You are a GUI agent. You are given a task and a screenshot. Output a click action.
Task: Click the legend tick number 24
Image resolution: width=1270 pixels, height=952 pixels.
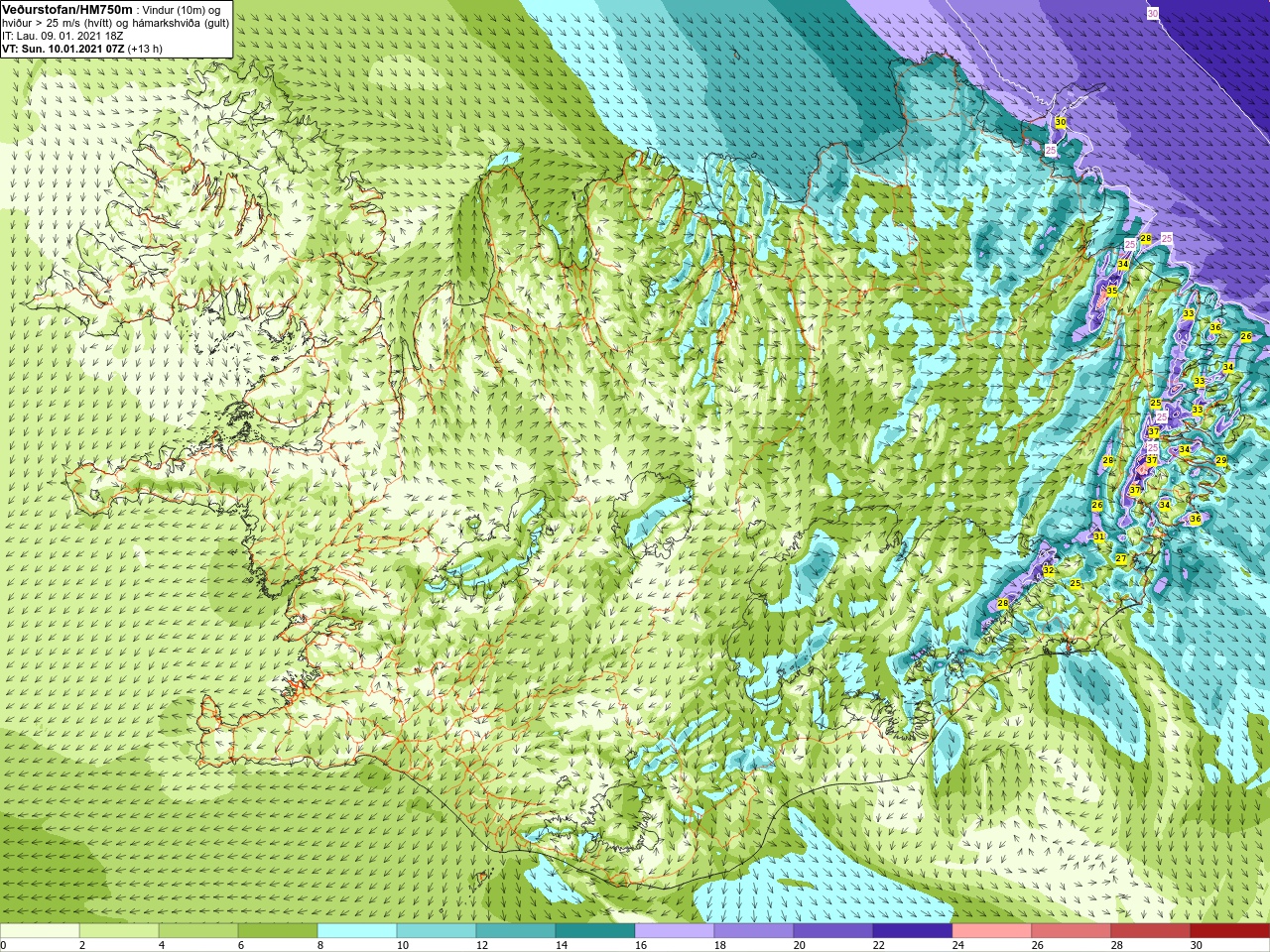click(958, 945)
